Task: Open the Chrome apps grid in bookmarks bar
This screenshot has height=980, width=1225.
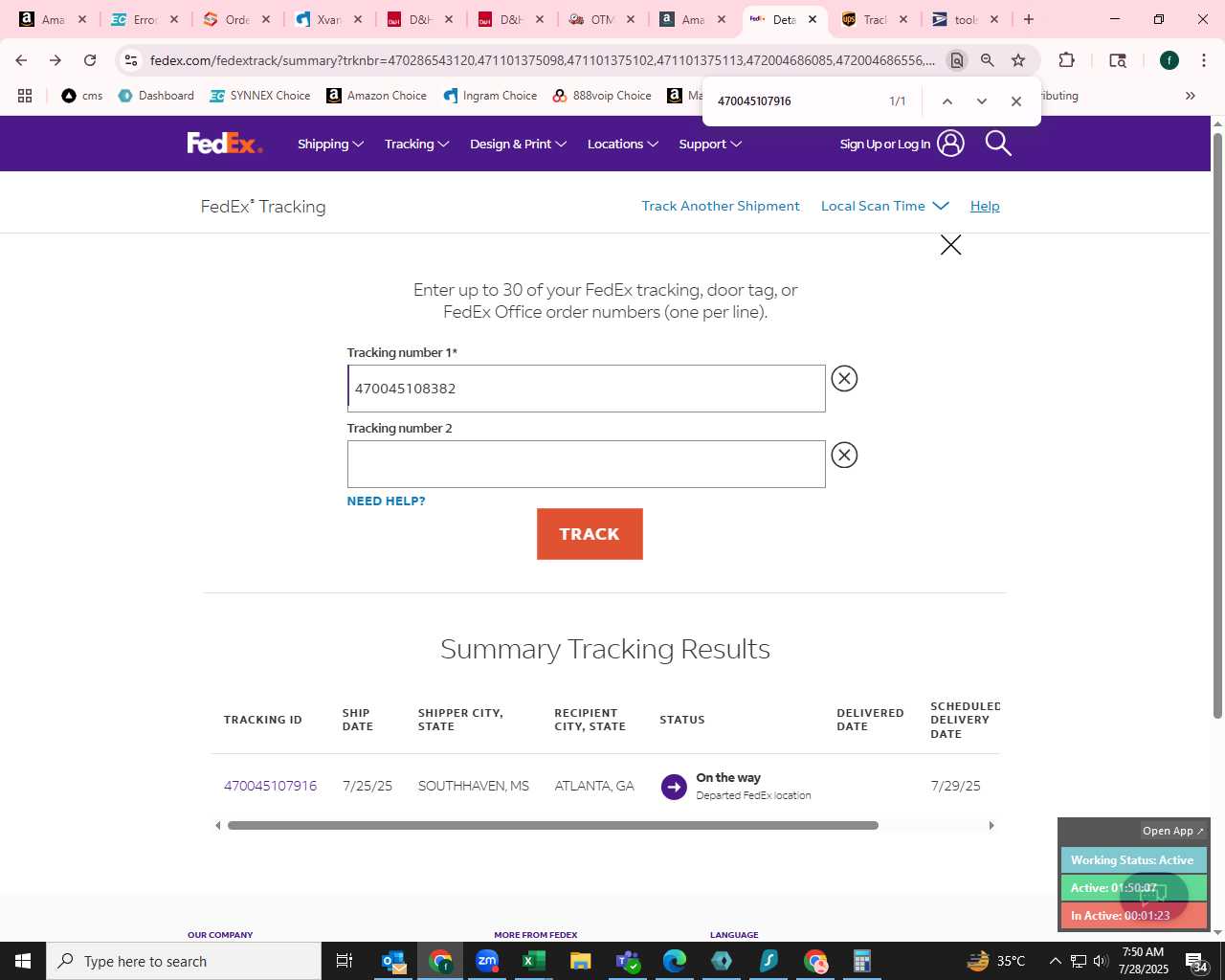Action: coord(25,96)
